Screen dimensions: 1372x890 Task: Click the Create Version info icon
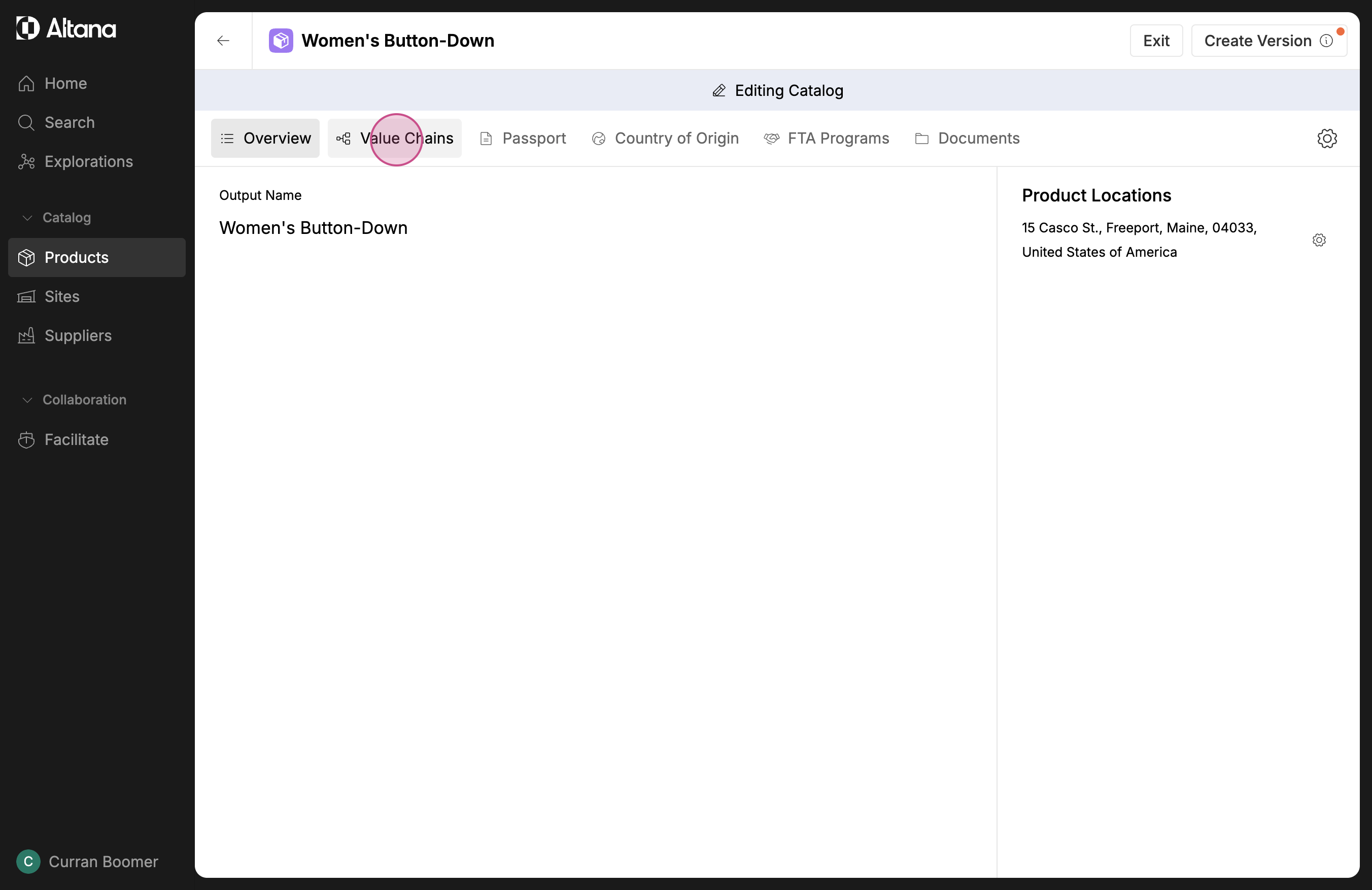click(x=1326, y=41)
